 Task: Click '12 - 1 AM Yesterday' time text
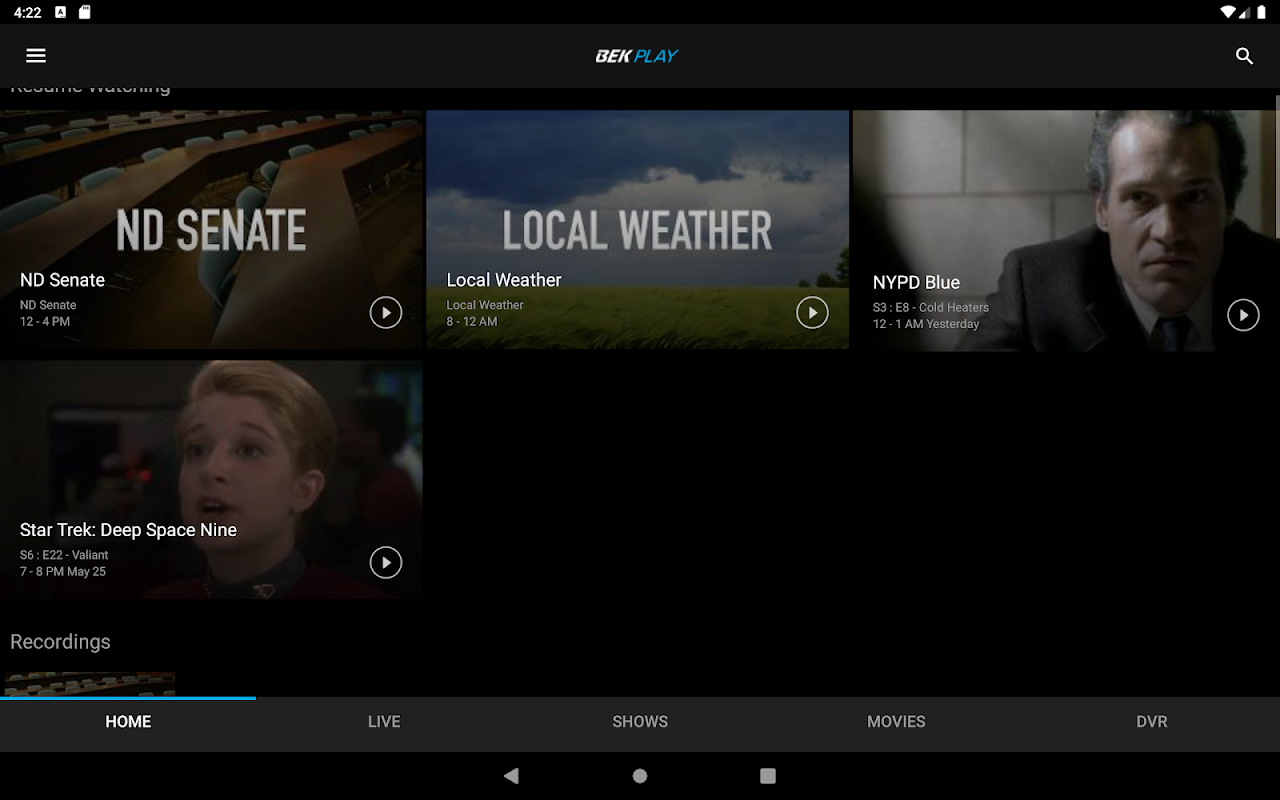pyautogui.click(x=926, y=324)
